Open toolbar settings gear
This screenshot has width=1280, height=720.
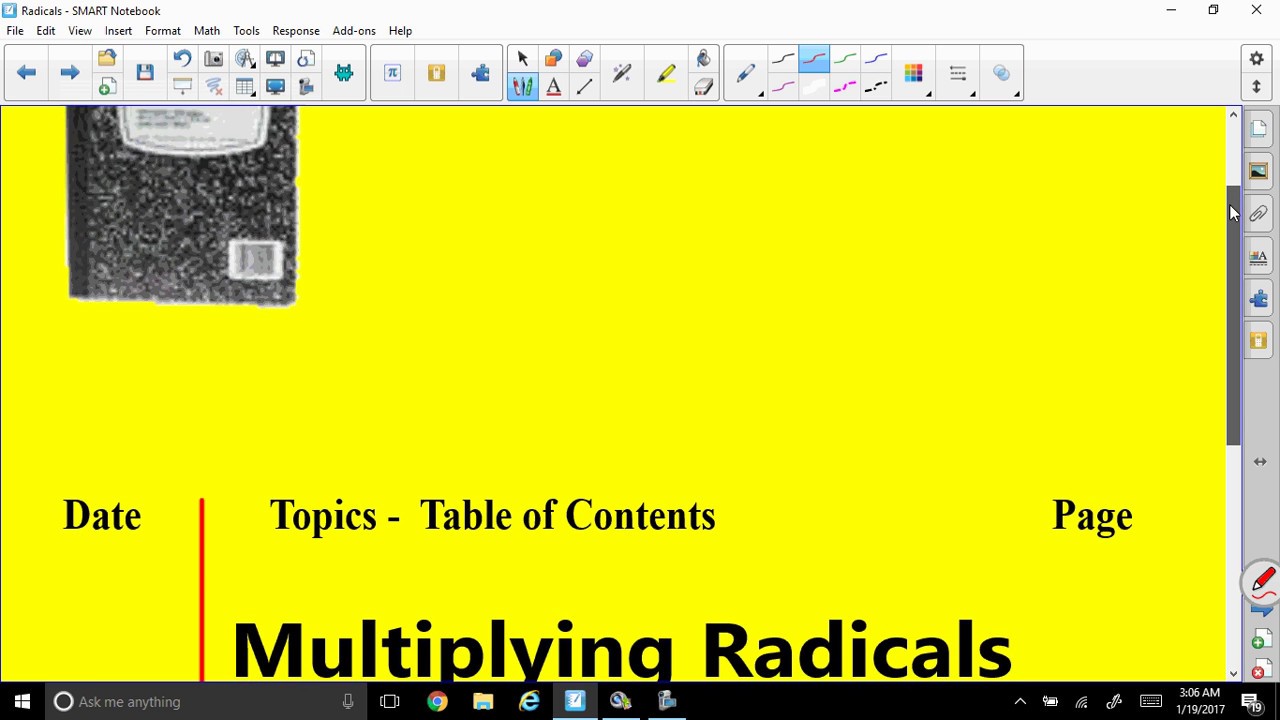(1257, 59)
